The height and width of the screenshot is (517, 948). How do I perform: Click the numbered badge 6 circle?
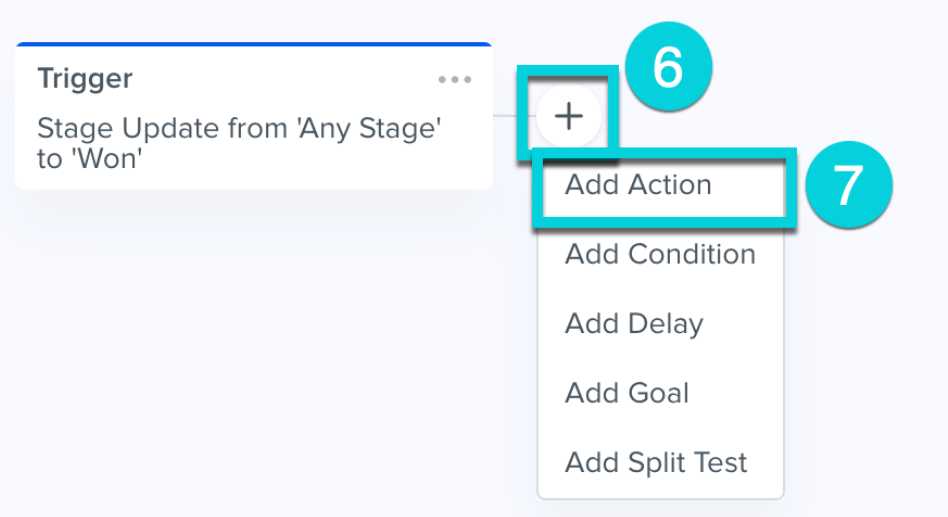667,68
